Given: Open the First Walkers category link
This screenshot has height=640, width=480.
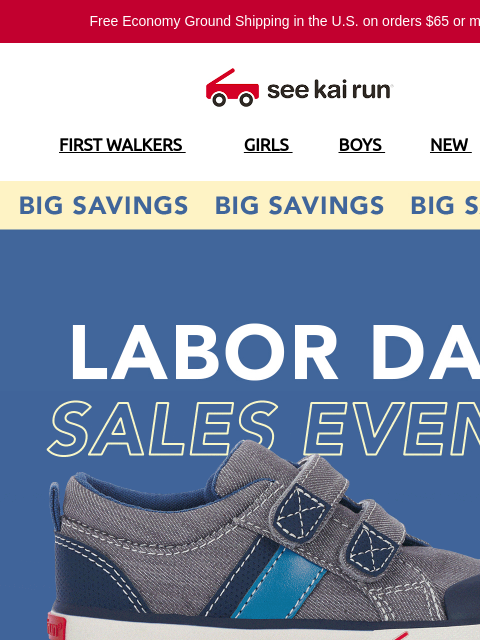Looking at the screenshot, I should click(x=122, y=145).
